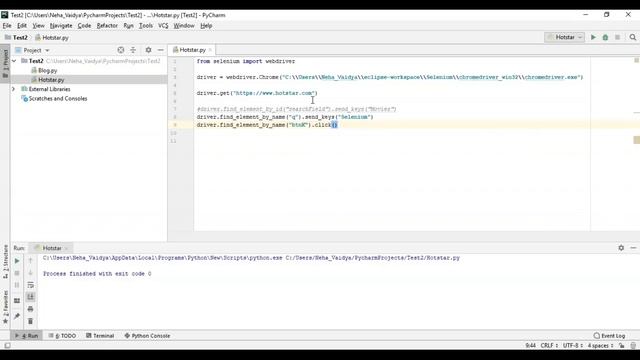The image size is (640, 360).
Task: Collapse all icon in Project panel
Action: 133,50
